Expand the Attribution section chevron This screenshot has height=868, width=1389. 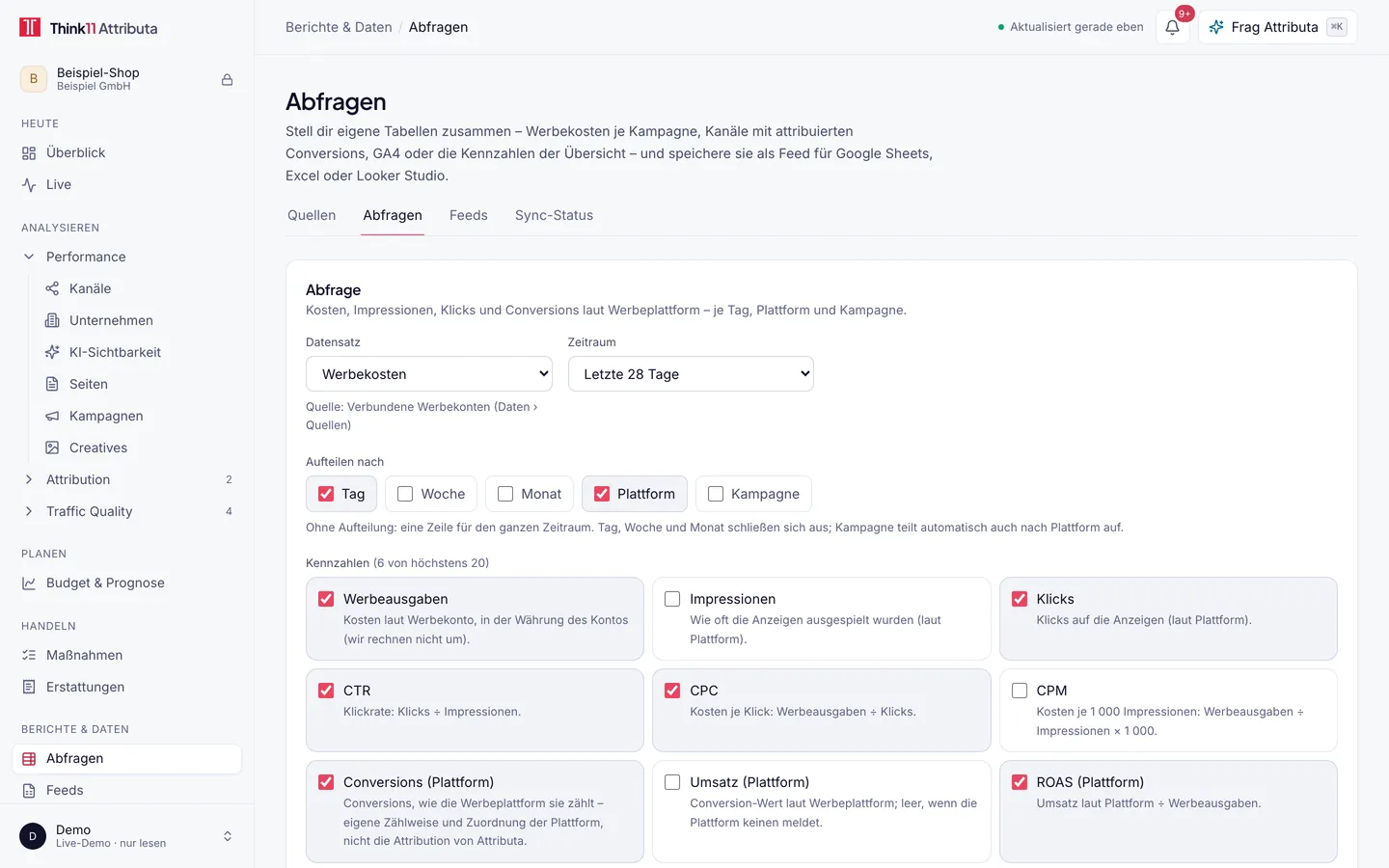(x=29, y=479)
